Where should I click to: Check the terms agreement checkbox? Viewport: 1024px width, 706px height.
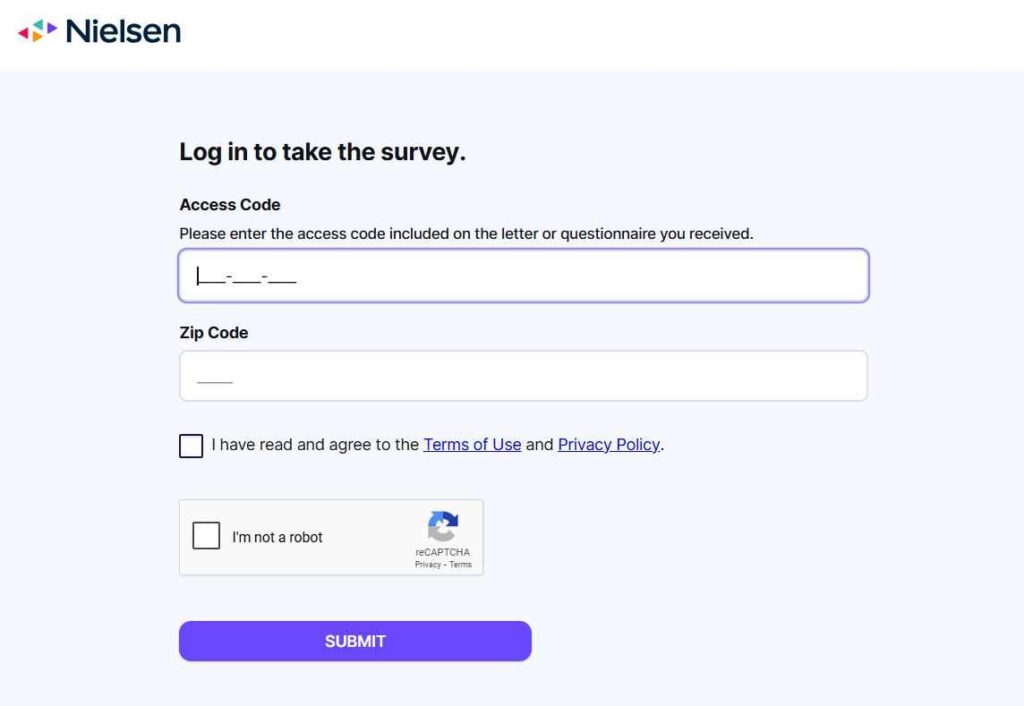coord(191,446)
